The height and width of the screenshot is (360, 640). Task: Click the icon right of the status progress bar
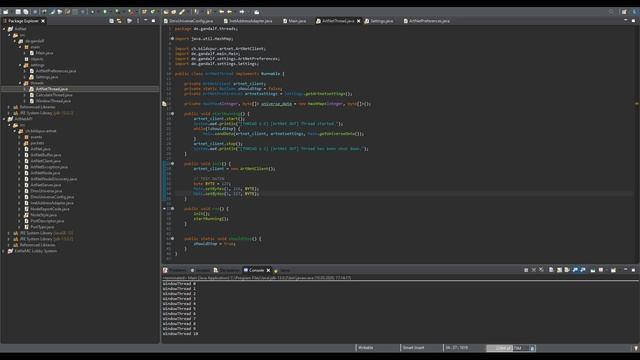pos(532,348)
